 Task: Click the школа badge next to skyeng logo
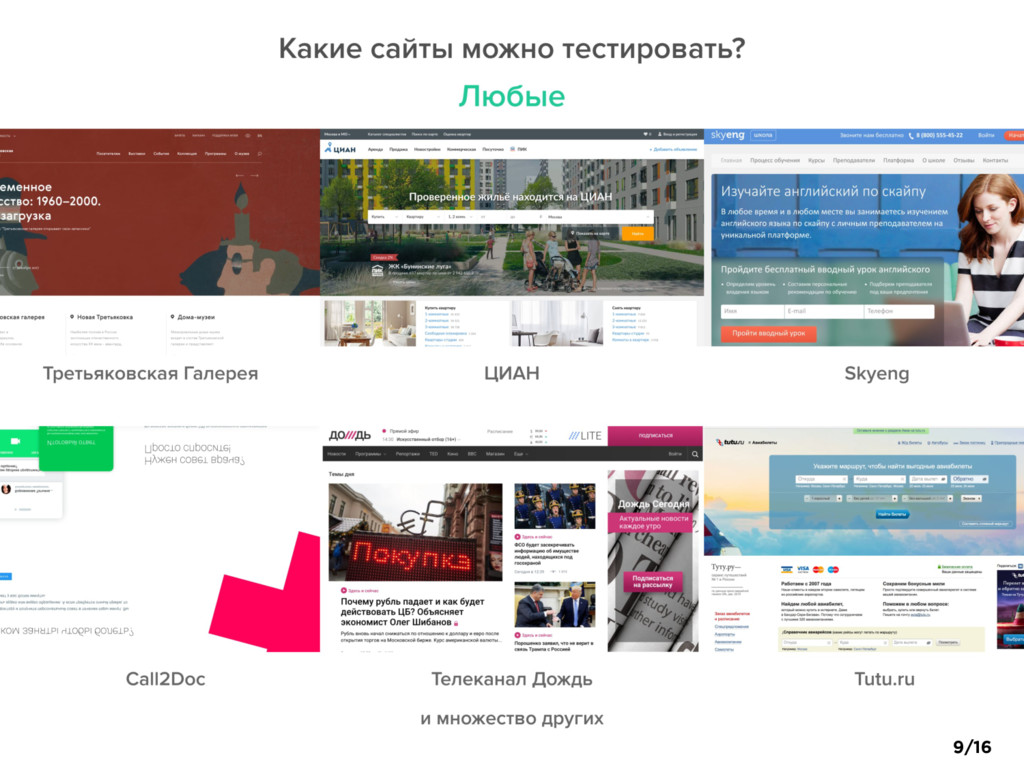[763, 135]
